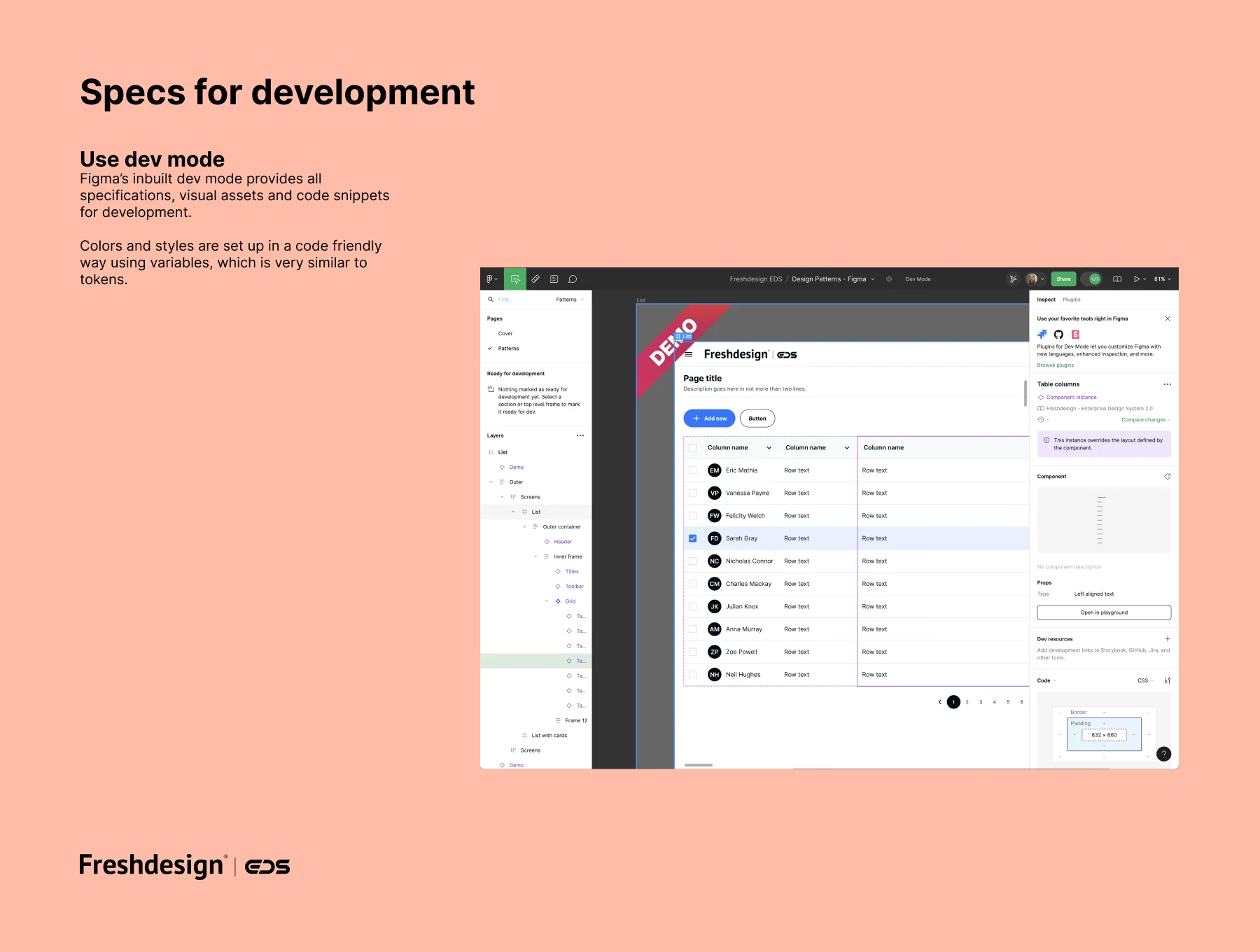Collapse the Inner frame layer
Screen dimensions: 1260x952
535,556
